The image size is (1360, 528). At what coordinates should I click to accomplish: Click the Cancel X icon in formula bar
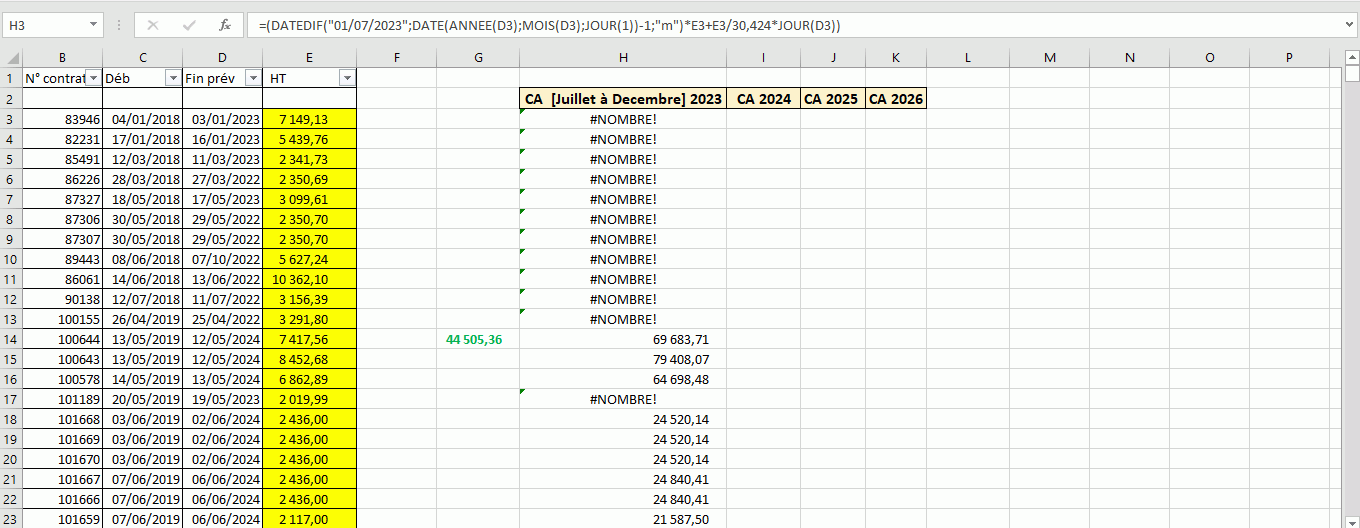point(153,25)
